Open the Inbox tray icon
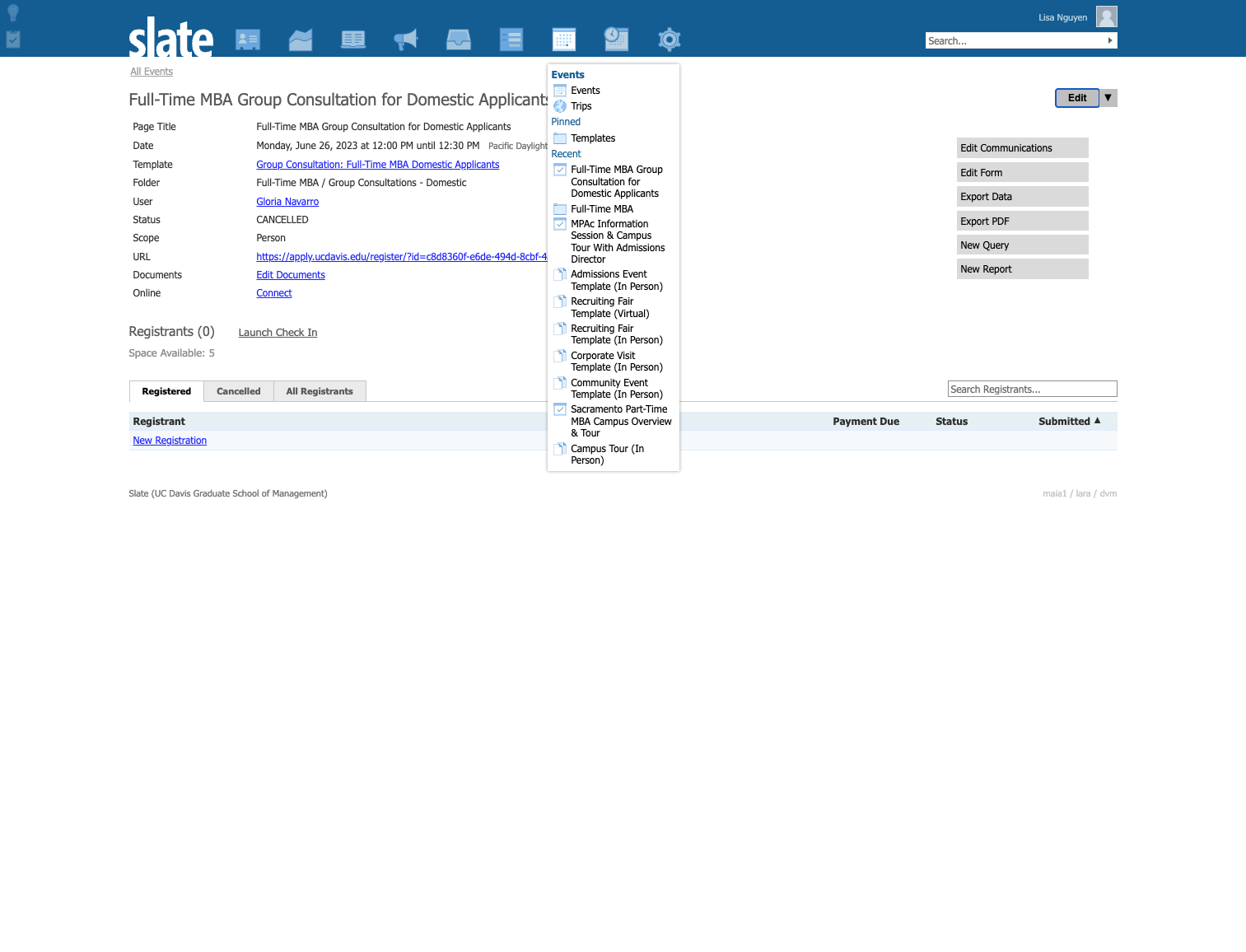This screenshot has width=1246, height=952. pos(459,40)
